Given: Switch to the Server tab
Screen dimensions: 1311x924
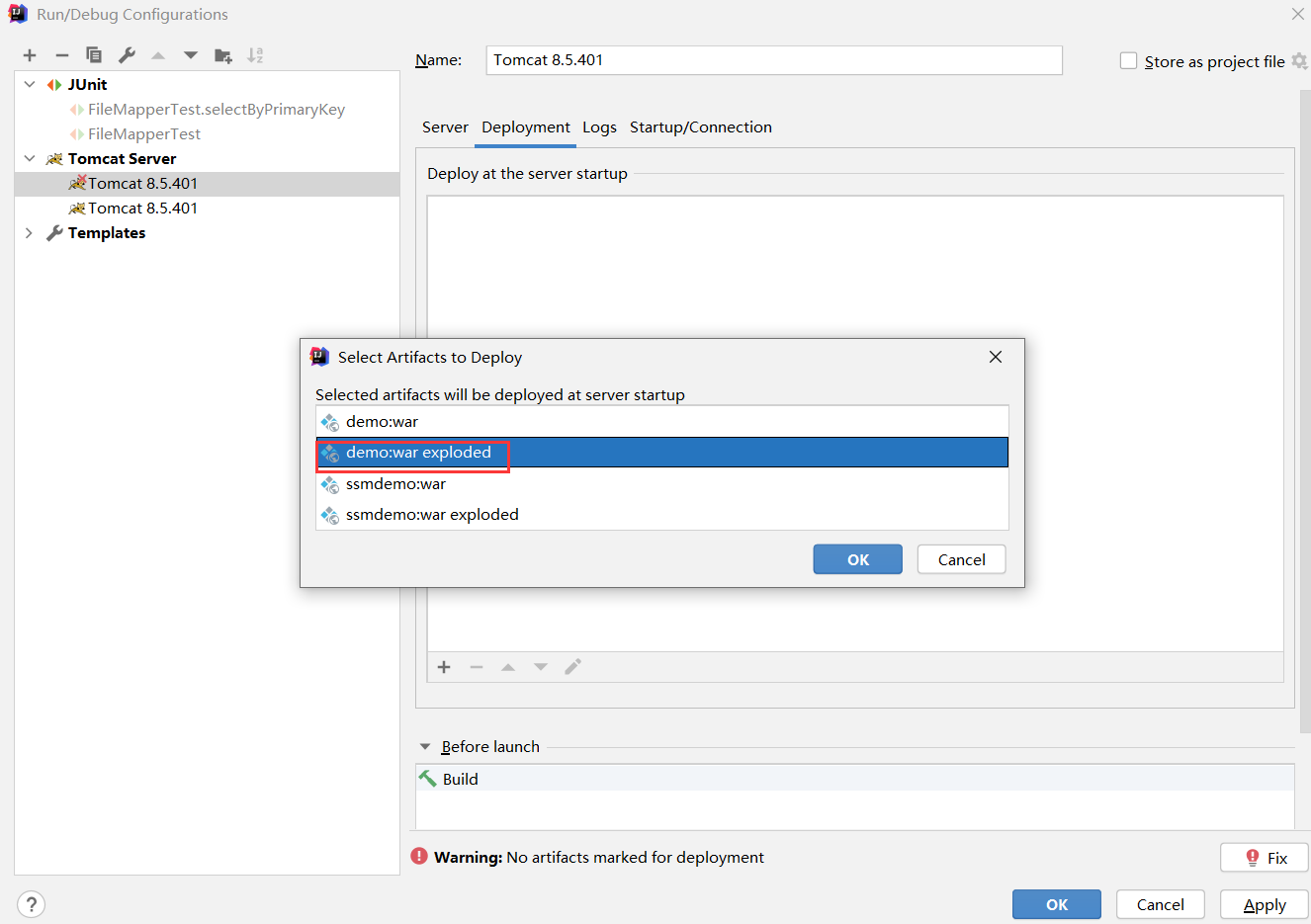Looking at the screenshot, I should pos(445,127).
